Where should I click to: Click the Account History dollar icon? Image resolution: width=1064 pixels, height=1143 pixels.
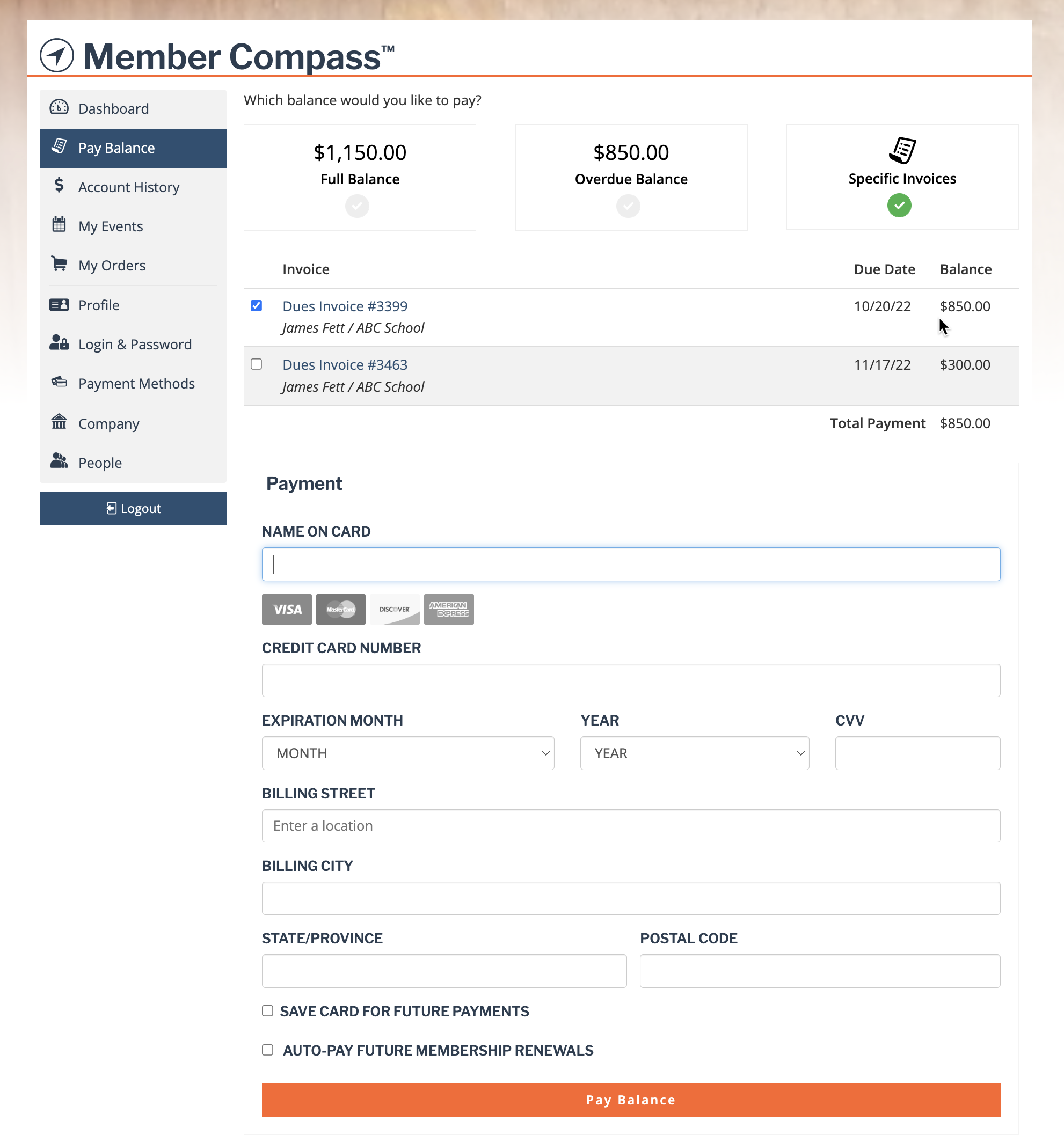(x=59, y=186)
